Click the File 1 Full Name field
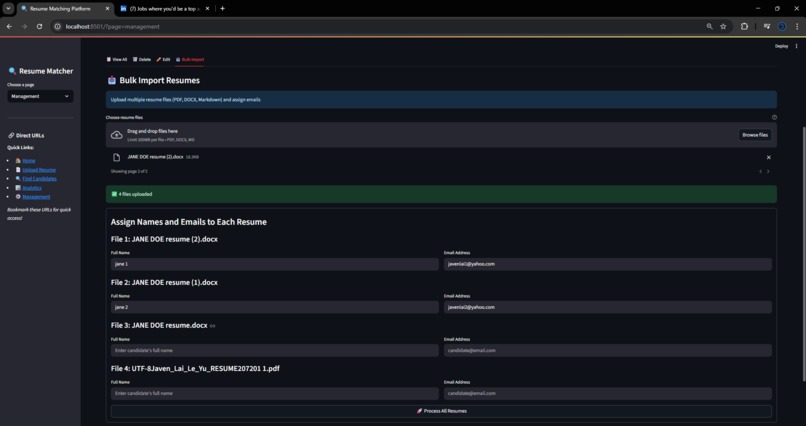 (274, 264)
